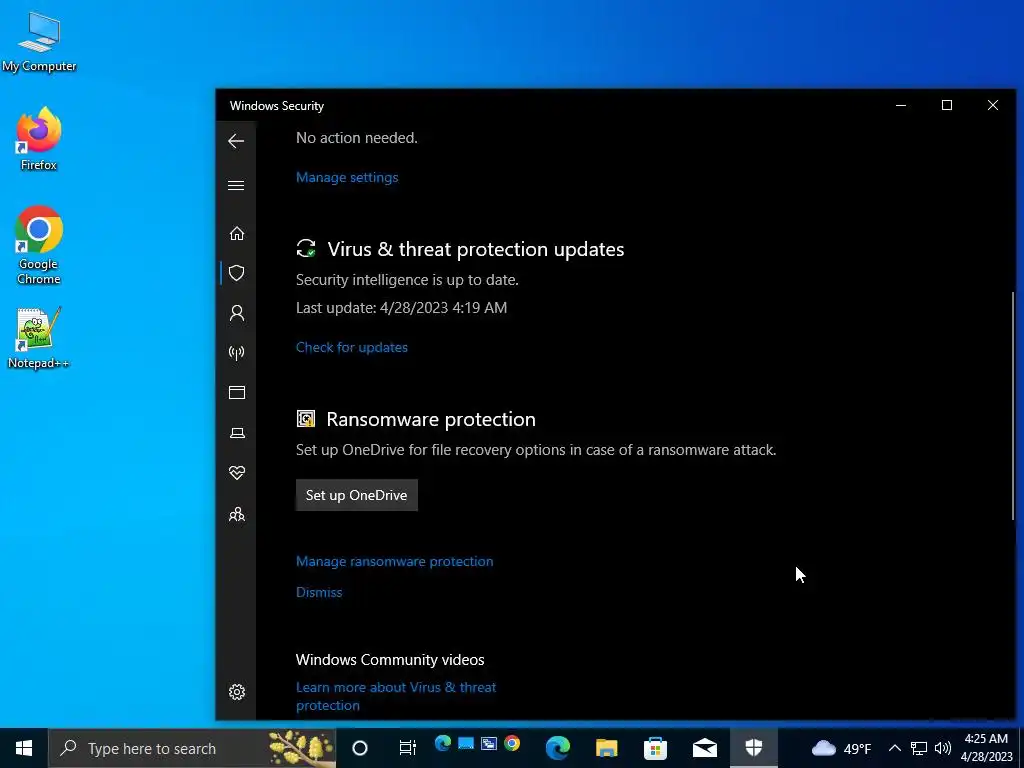Click the My Computer desktop icon

(39, 42)
